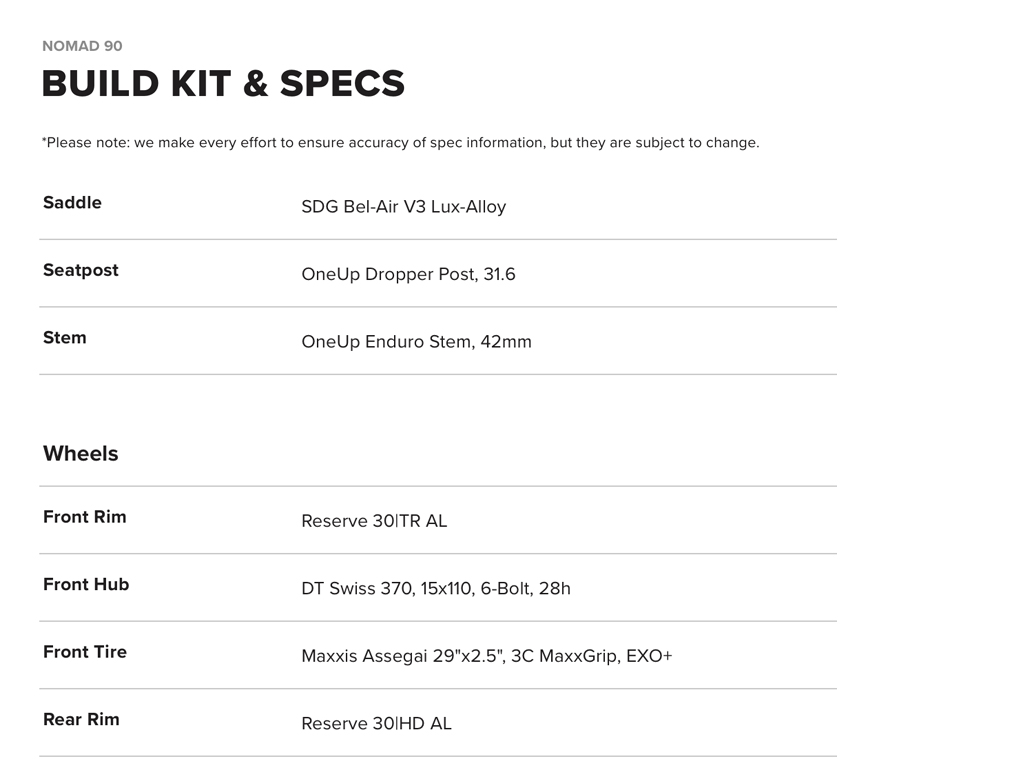
Task: Select OneUp Enduro Stem, 42mm value
Action: tap(416, 342)
